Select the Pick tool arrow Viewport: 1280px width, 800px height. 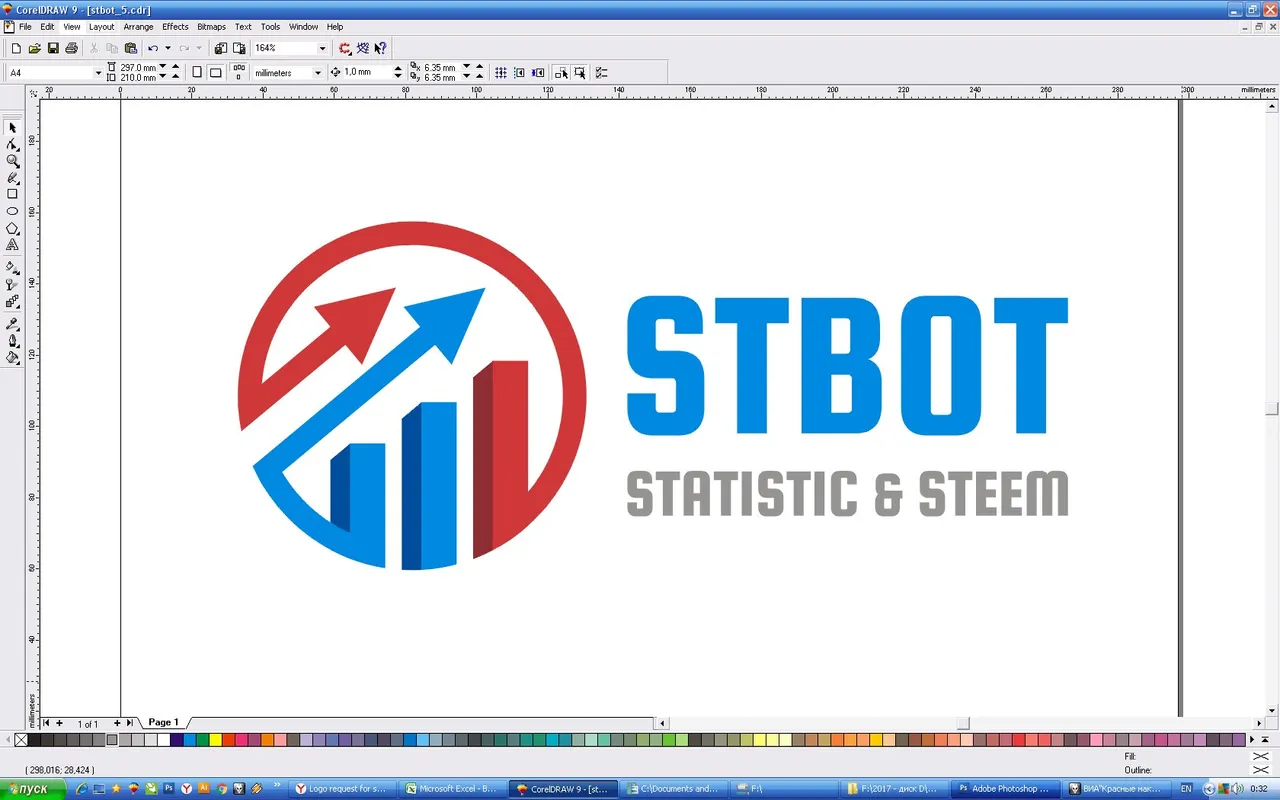(12, 128)
